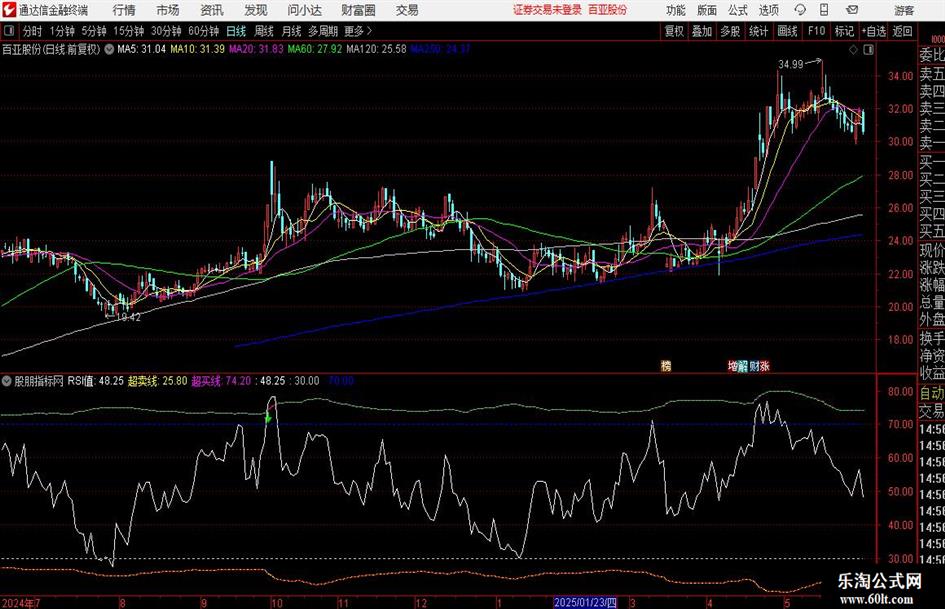Click the mobile phone icon
945x609 pixels.
pyautogui.click(x=824, y=10)
